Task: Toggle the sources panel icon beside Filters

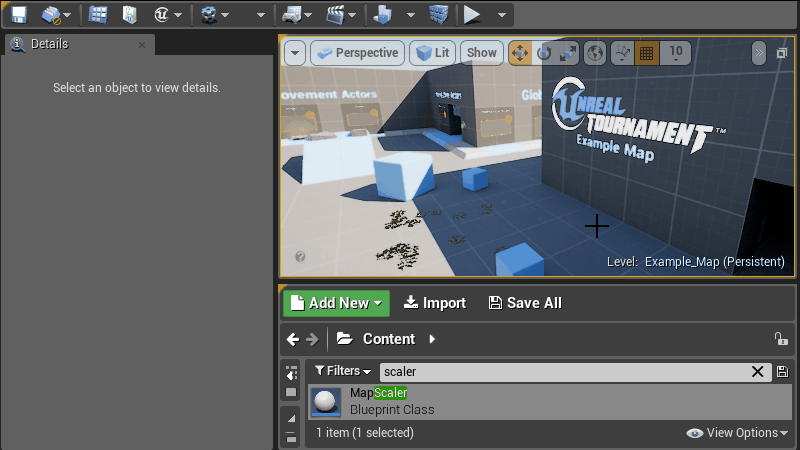Action: click(x=291, y=373)
